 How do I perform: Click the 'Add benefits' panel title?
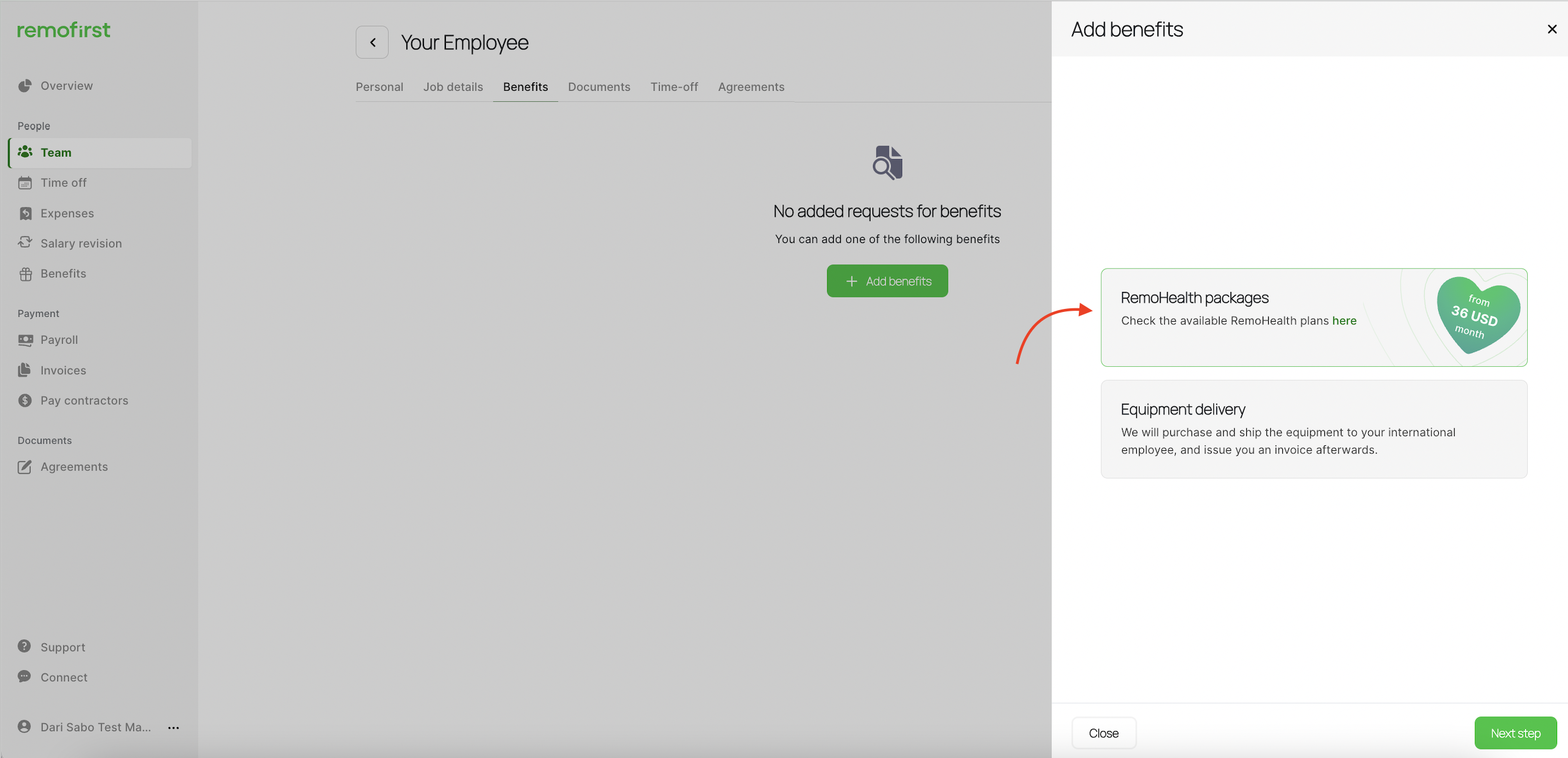[x=1127, y=29]
